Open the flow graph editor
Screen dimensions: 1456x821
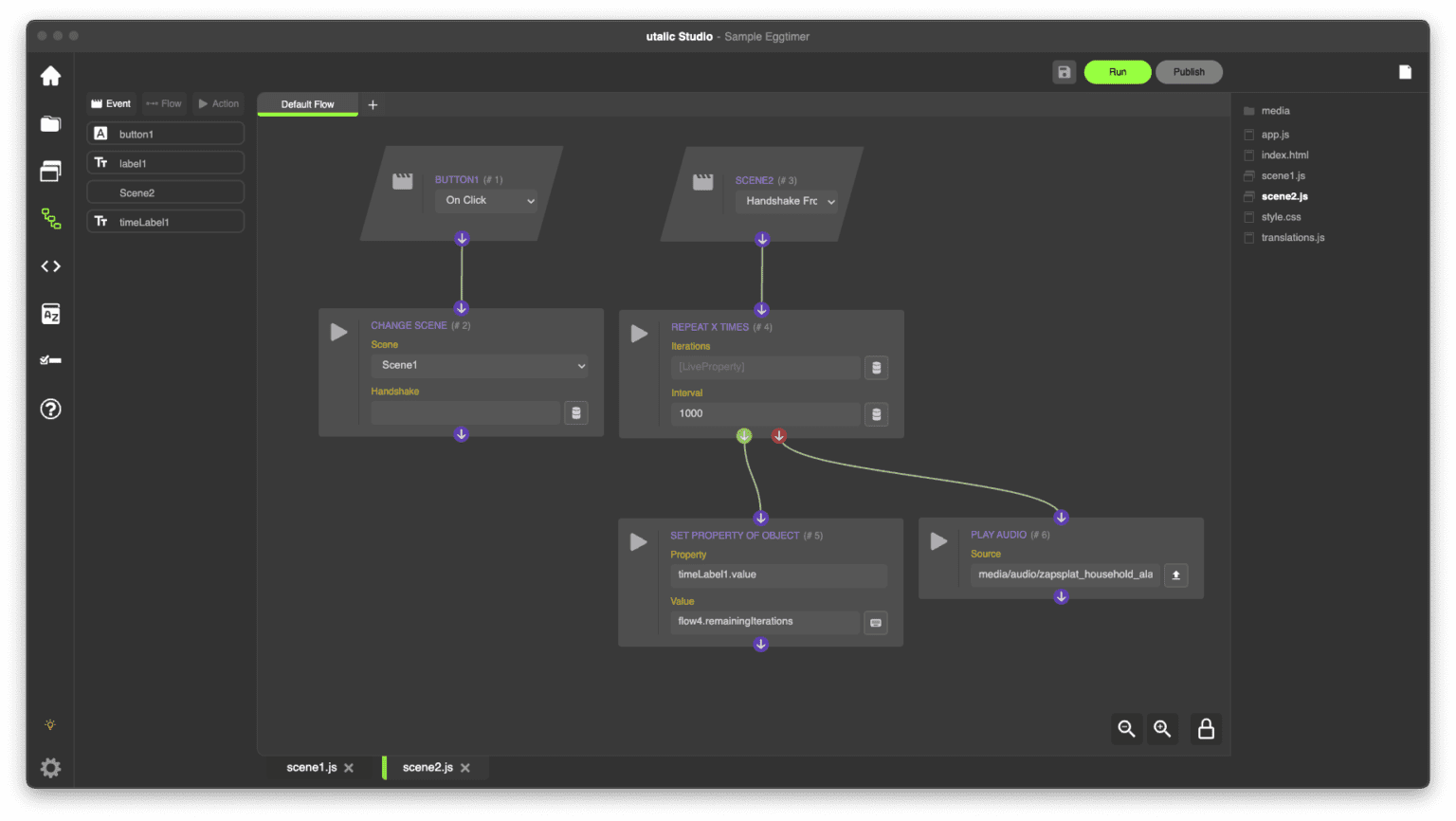pyautogui.click(x=49, y=218)
